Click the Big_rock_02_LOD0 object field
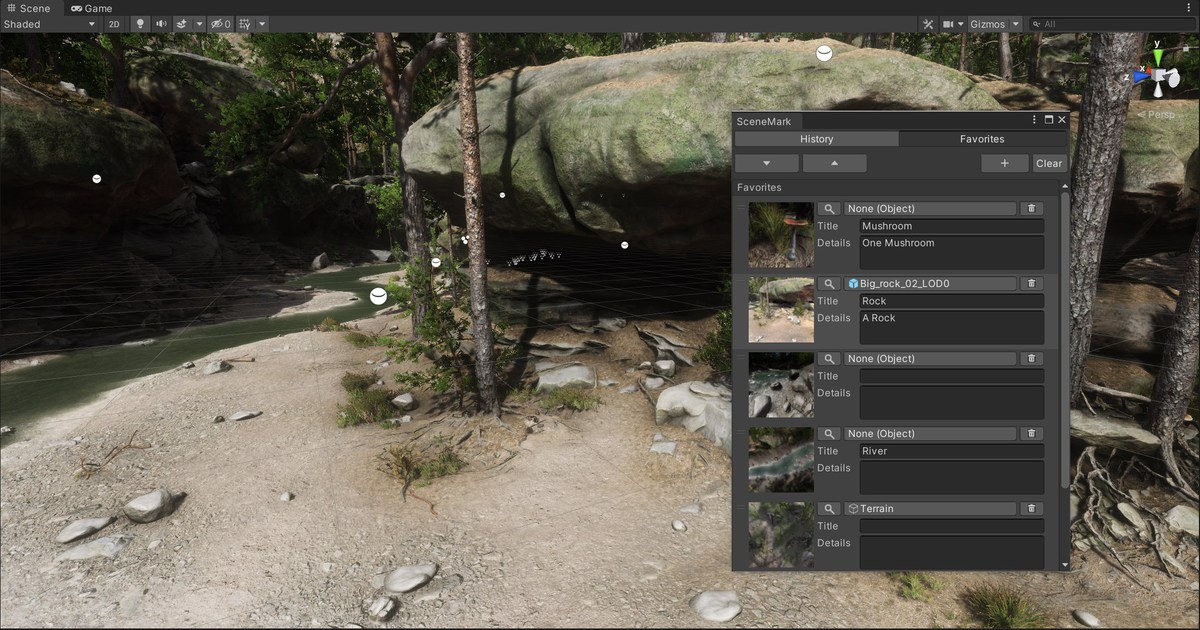This screenshot has height=630, width=1200. (931, 284)
